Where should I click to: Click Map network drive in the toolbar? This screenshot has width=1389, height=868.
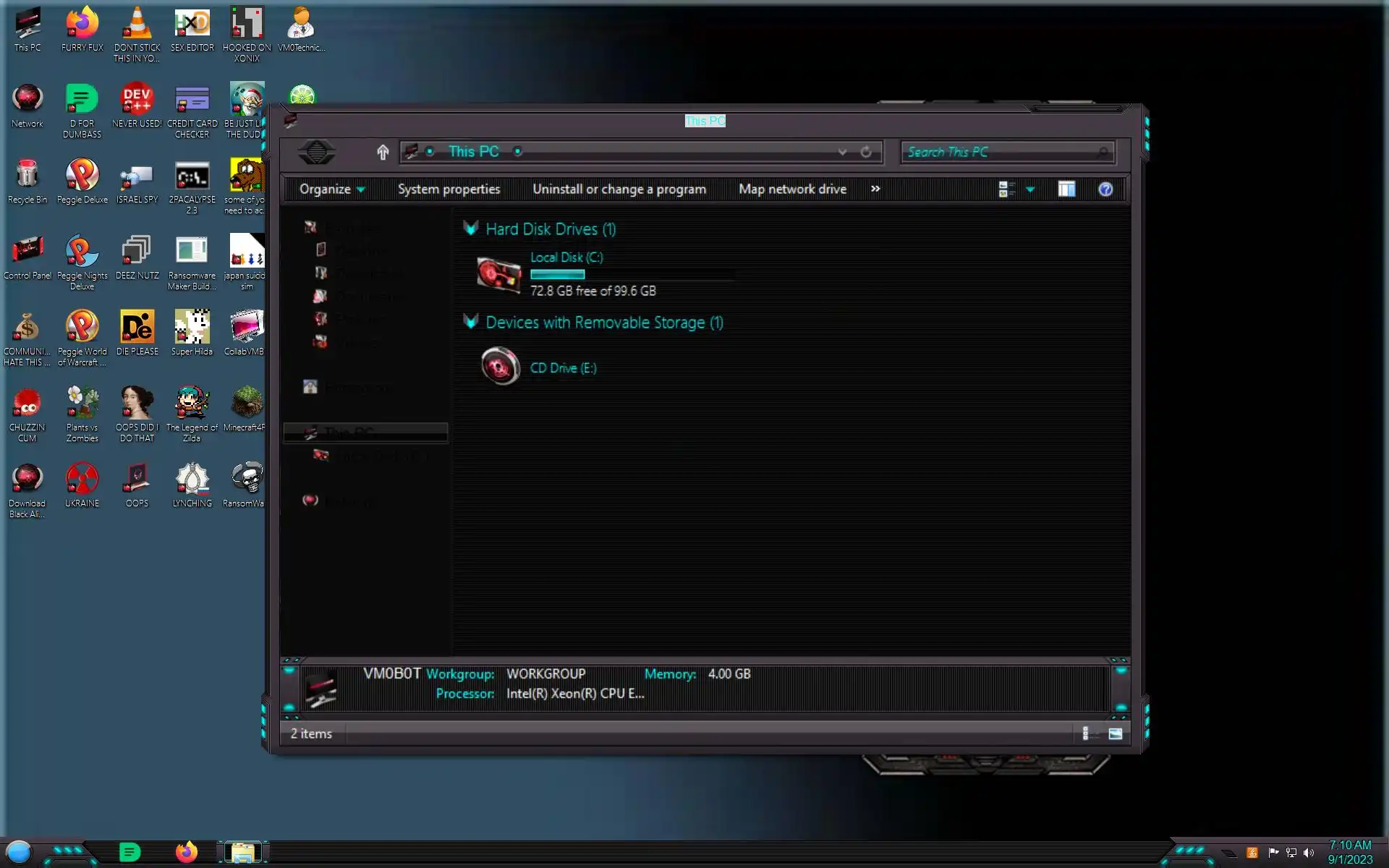click(x=792, y=190)
